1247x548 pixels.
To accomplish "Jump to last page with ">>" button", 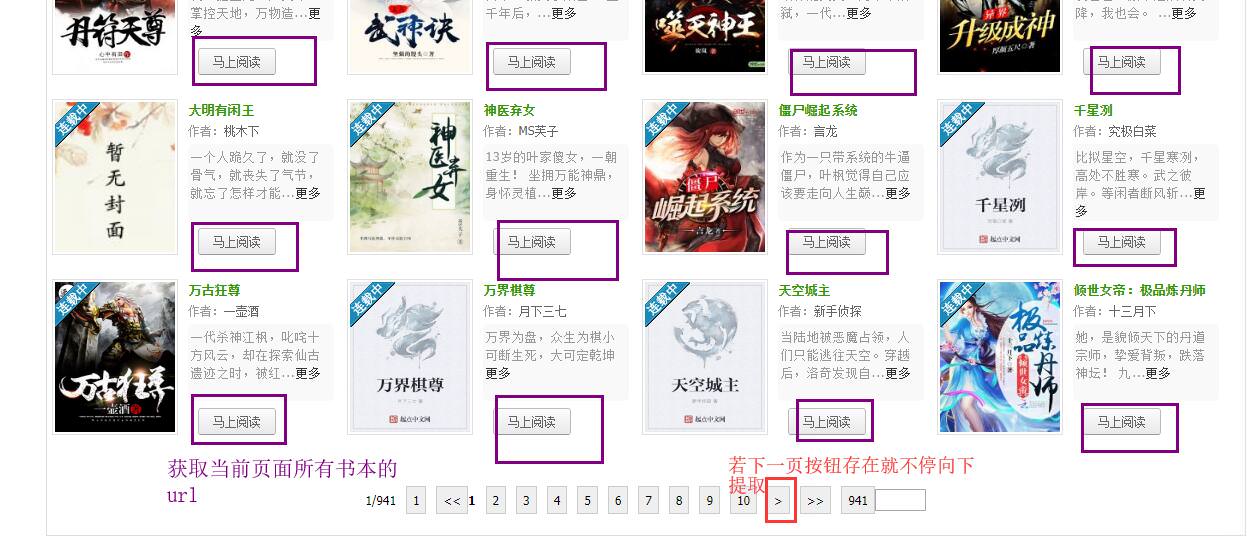I will 815,501.
